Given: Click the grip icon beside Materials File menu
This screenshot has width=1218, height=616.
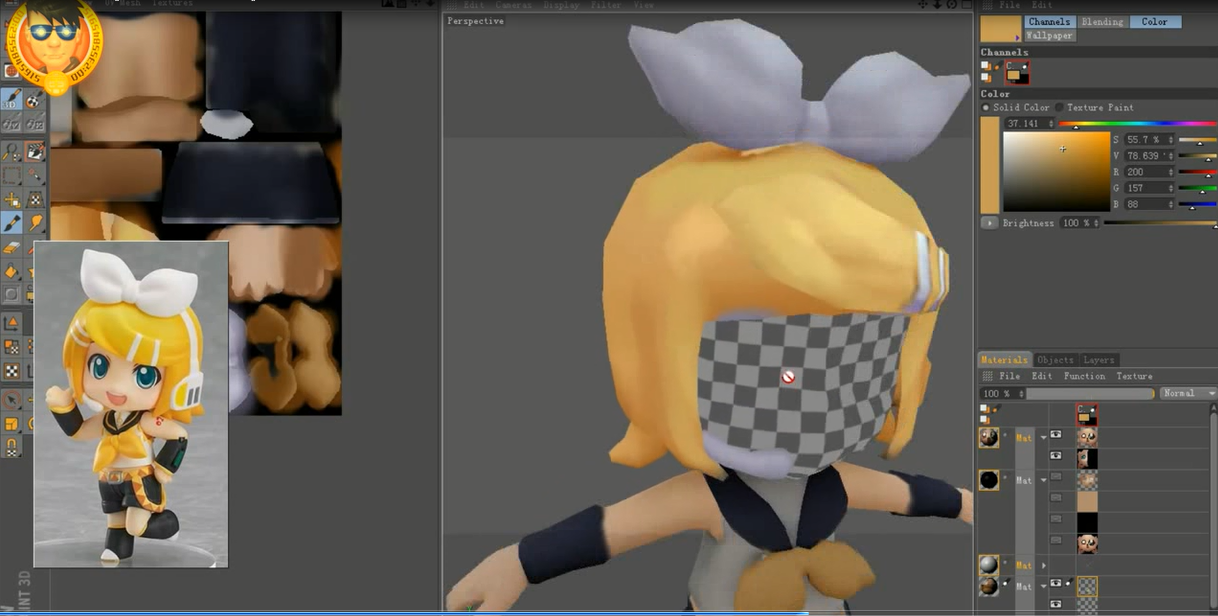Looking at the screenshot, I should (988, 376).
